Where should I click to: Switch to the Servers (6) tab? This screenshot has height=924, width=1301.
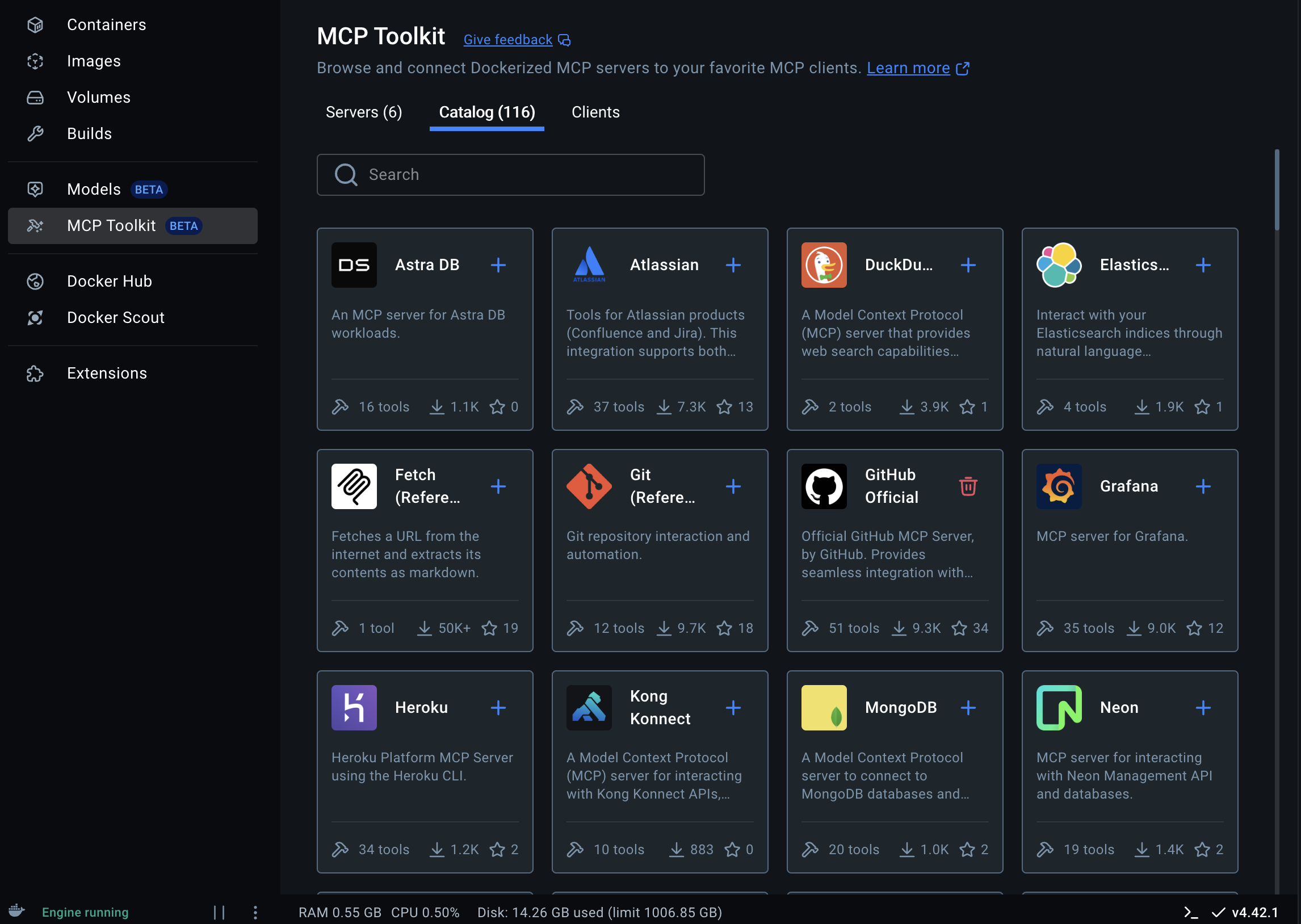point(363,112)
